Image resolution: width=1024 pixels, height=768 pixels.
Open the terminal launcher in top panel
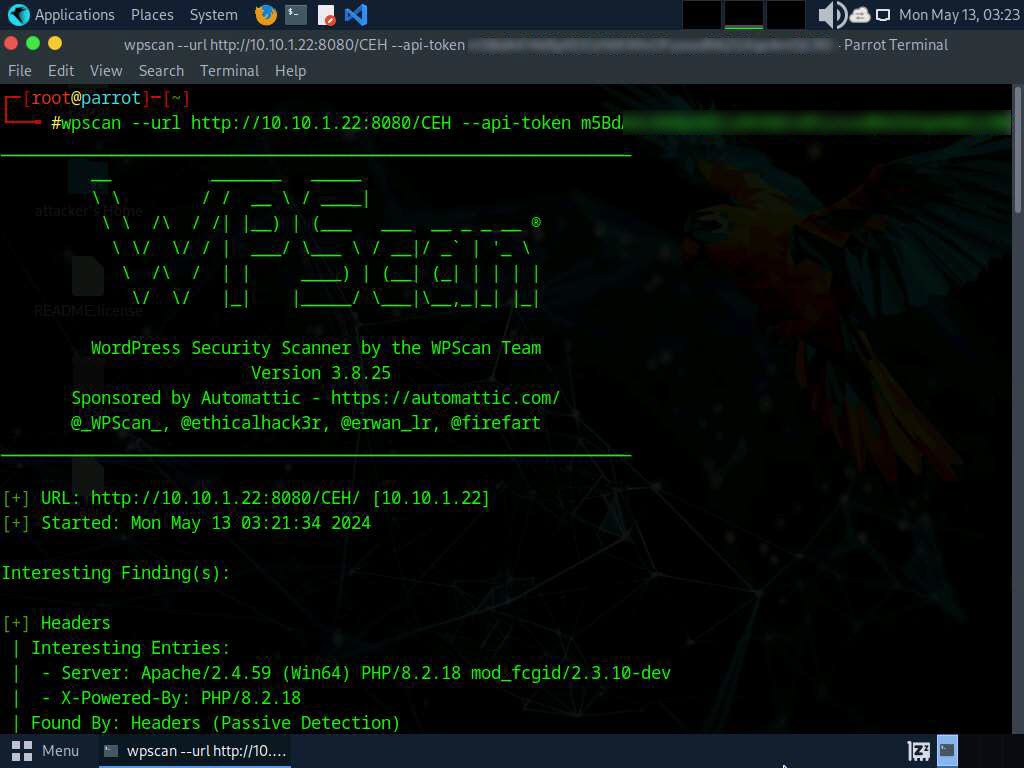pos(295,15)
